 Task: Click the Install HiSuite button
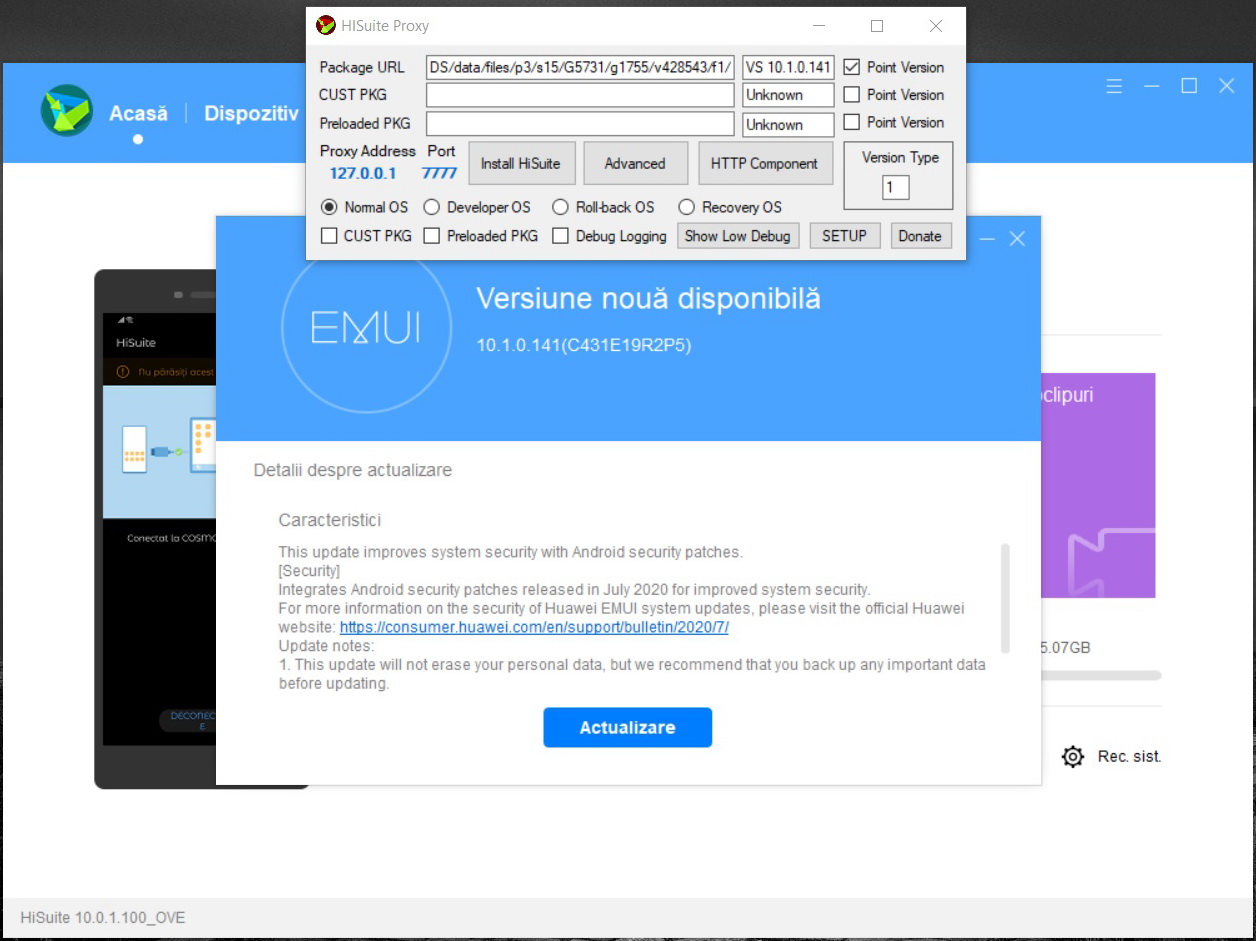(x=521, y=163)
